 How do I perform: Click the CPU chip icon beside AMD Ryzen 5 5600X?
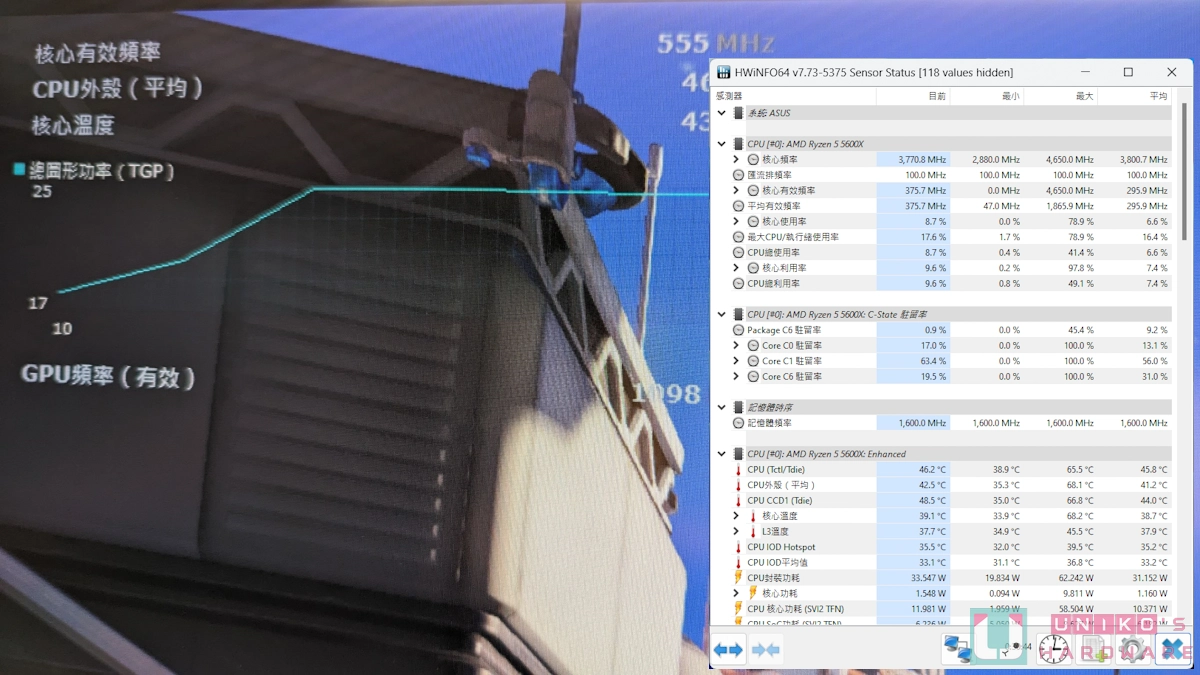[x=736, y=143]
